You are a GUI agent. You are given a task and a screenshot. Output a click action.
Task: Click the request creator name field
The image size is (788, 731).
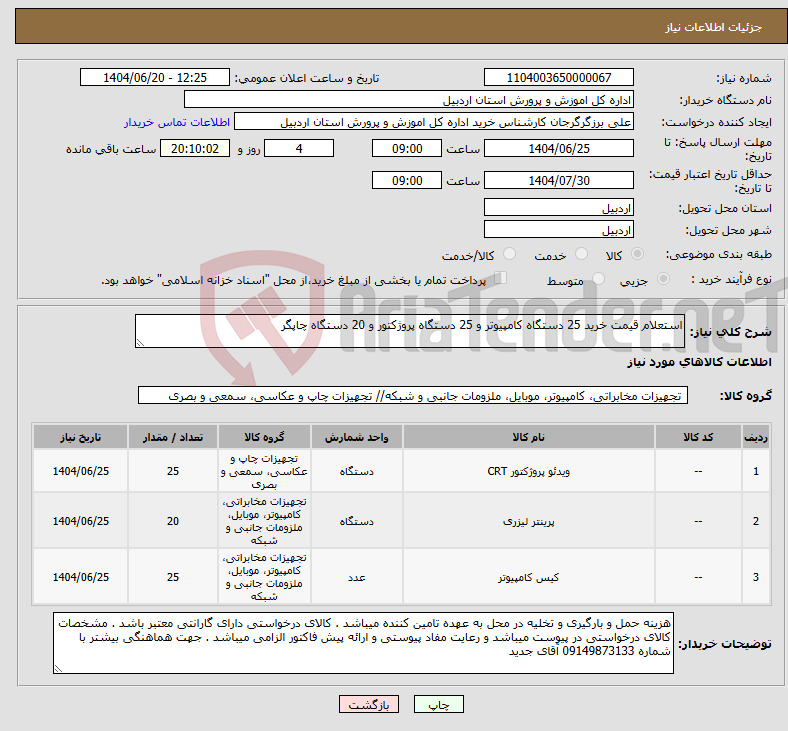[434, 122]
